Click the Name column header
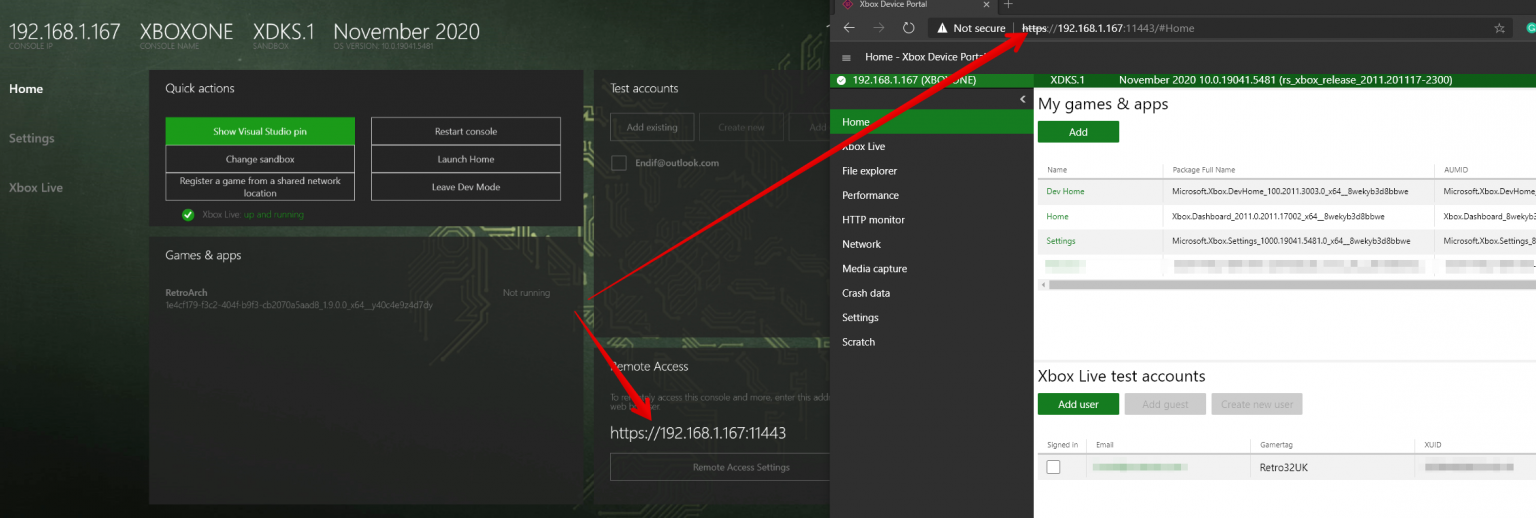 coord(1057,170)
